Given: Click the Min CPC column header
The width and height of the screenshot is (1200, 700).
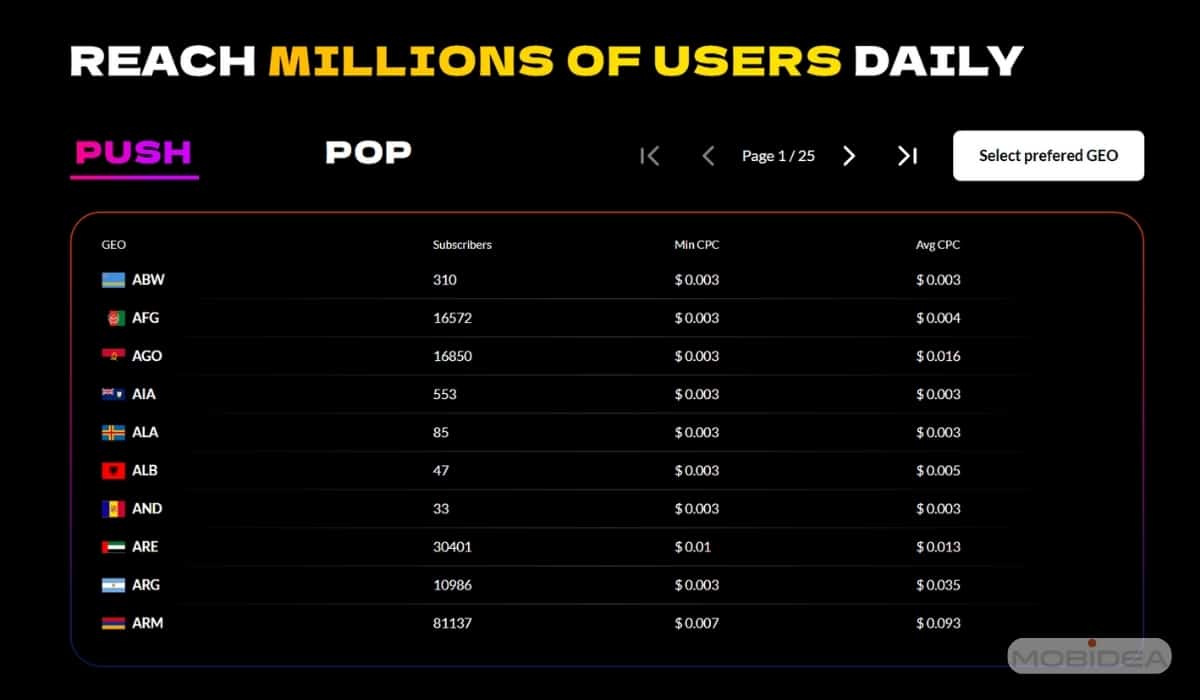Looking at the screenshot, I should pyautogui.click(x=697, y=245).
